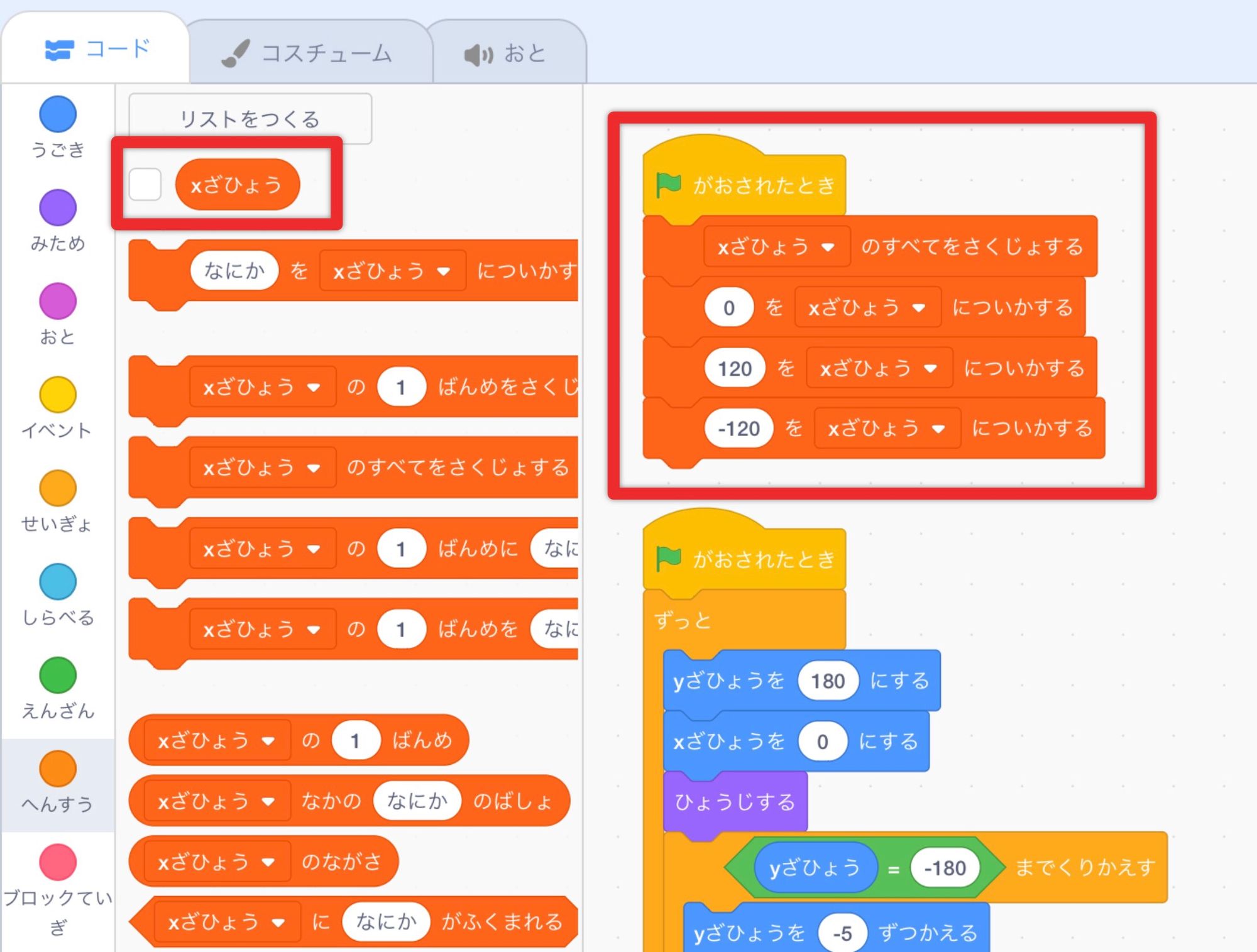This screenshot has width=1257, height=952.
Task: Enable the xざひょう list stage visibility checkbox
Action: click(146, 185)
